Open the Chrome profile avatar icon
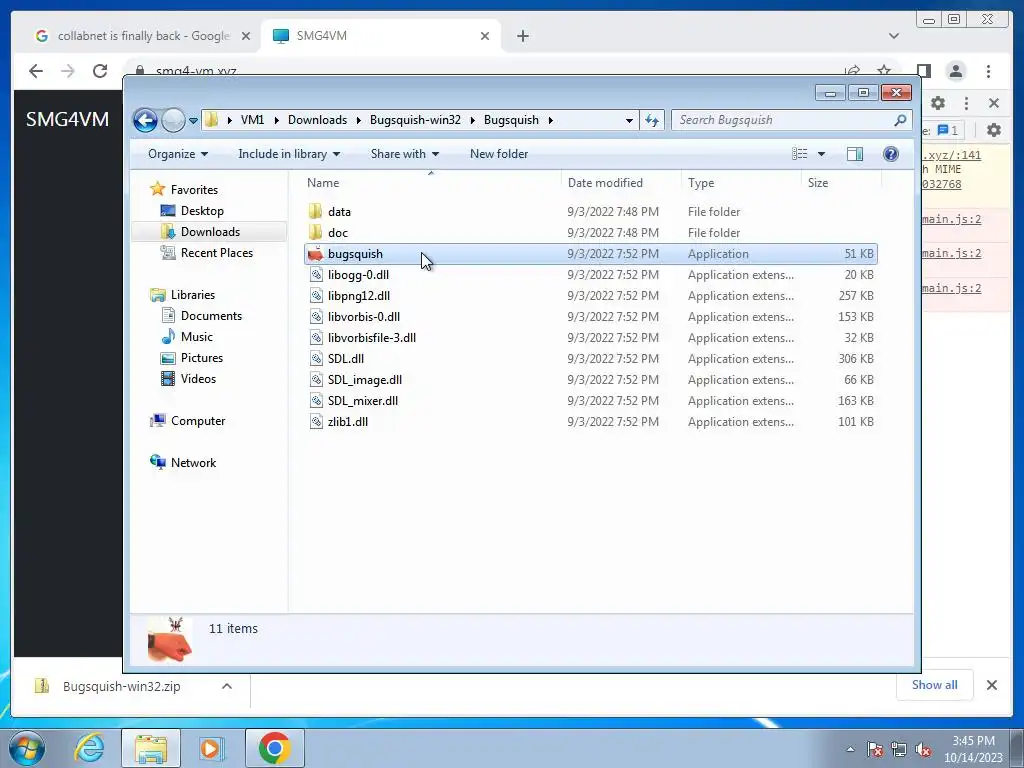Image resolution: width=1024 pixels, height=768 pixels. click(955, 71)
